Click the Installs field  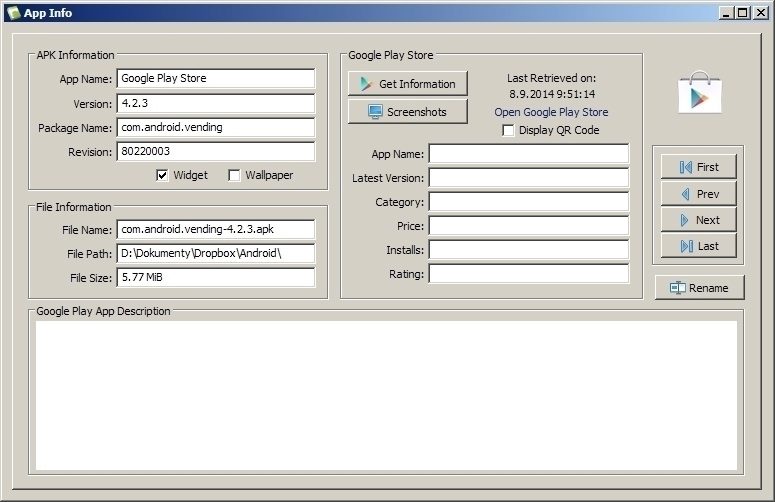tap(529, 250)
